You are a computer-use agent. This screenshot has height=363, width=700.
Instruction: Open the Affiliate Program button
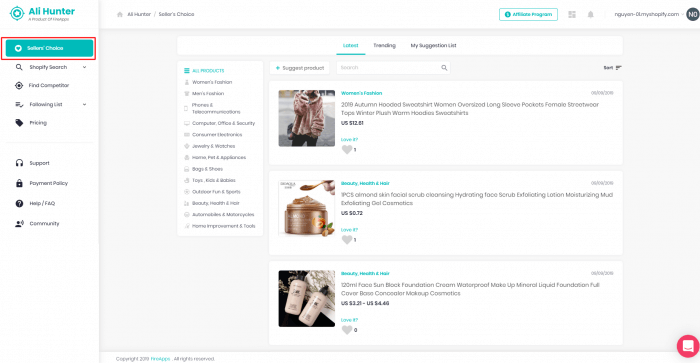pyautogui.click(x=528, y=14)
